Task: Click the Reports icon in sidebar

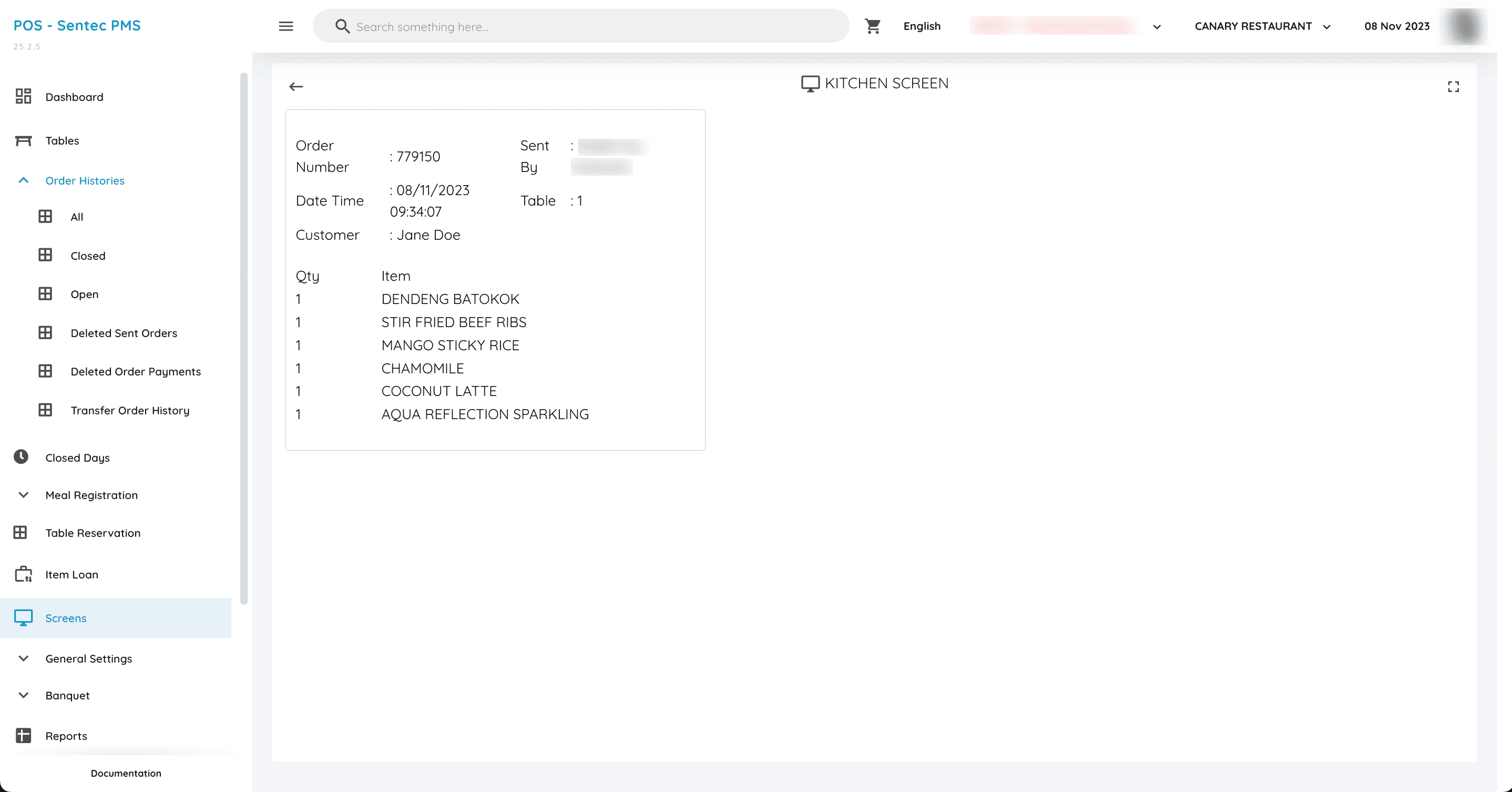Action: click(24, 736)
